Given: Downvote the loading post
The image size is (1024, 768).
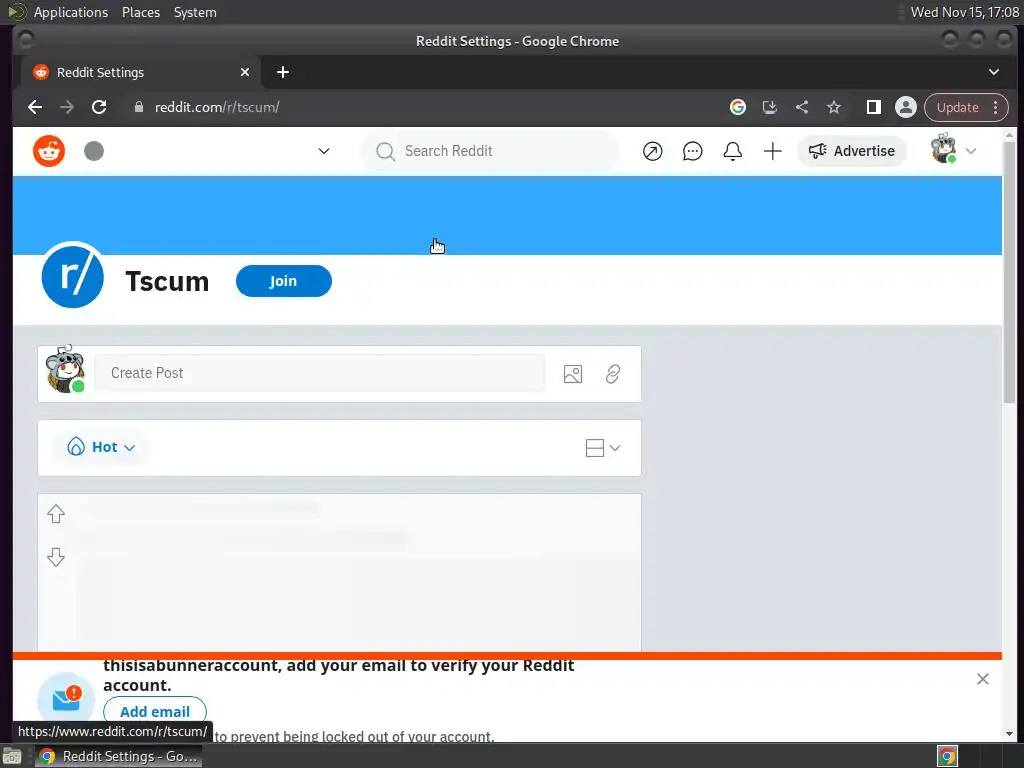Looking at the screenshot, I should tap(56, 557).
